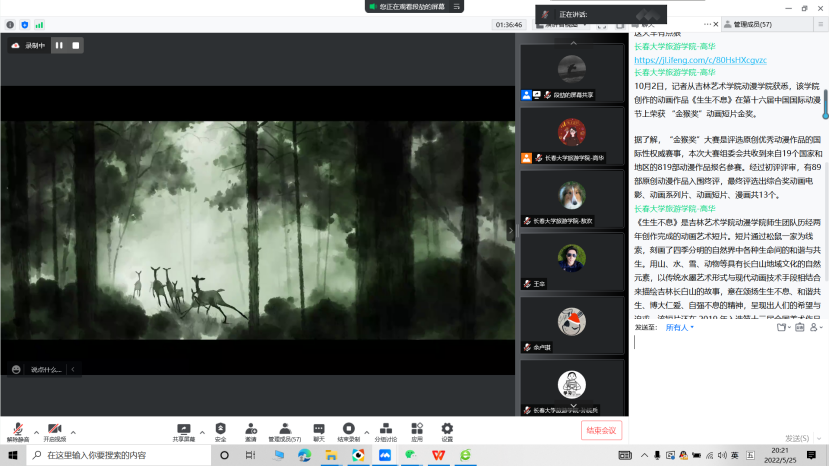Screen dimensions: 829x466
Task: Open sharing banner menu icon at top
Action: coord(457,6)
